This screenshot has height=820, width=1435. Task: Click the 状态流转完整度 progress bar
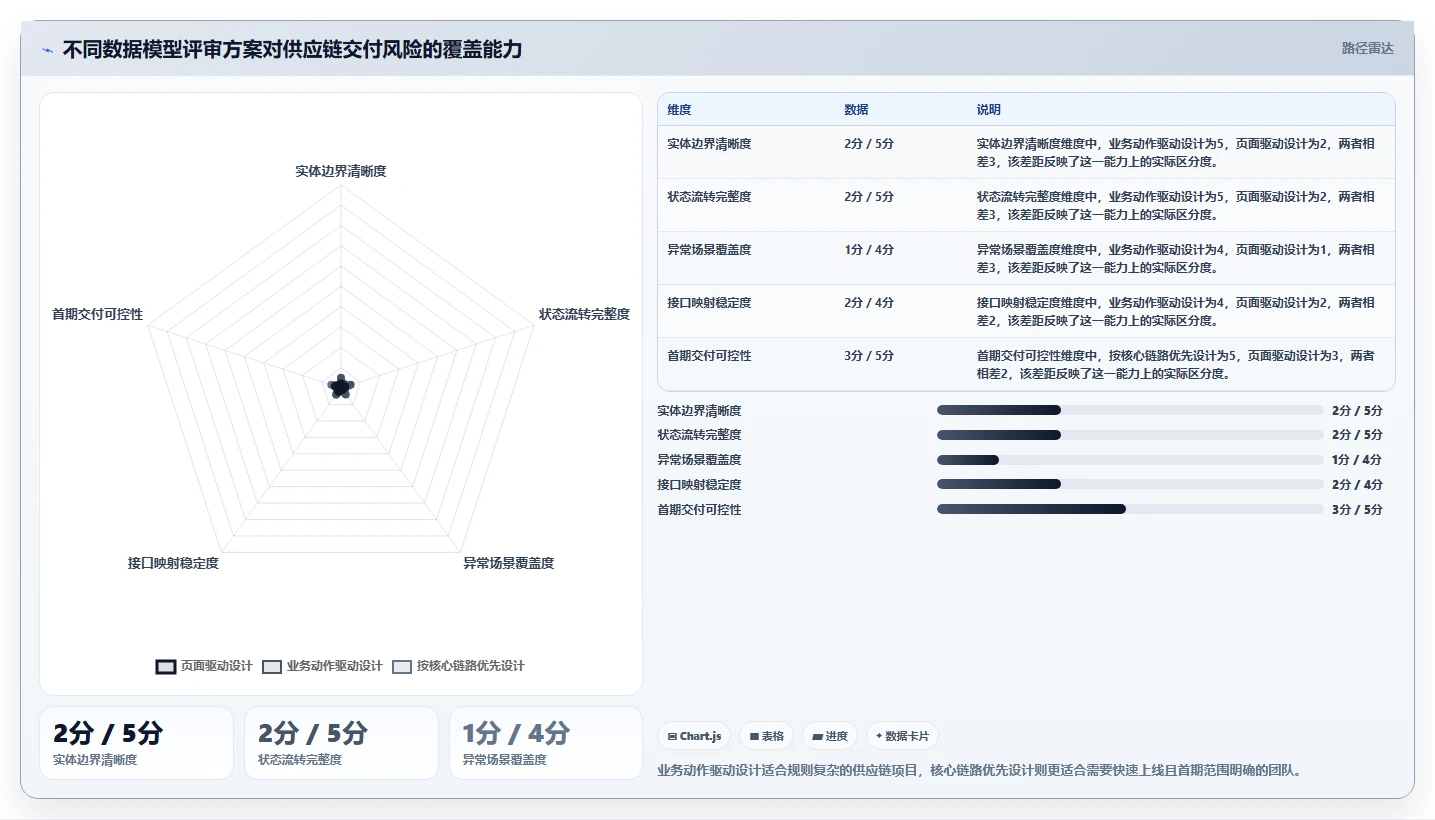tap(1130, 435)
